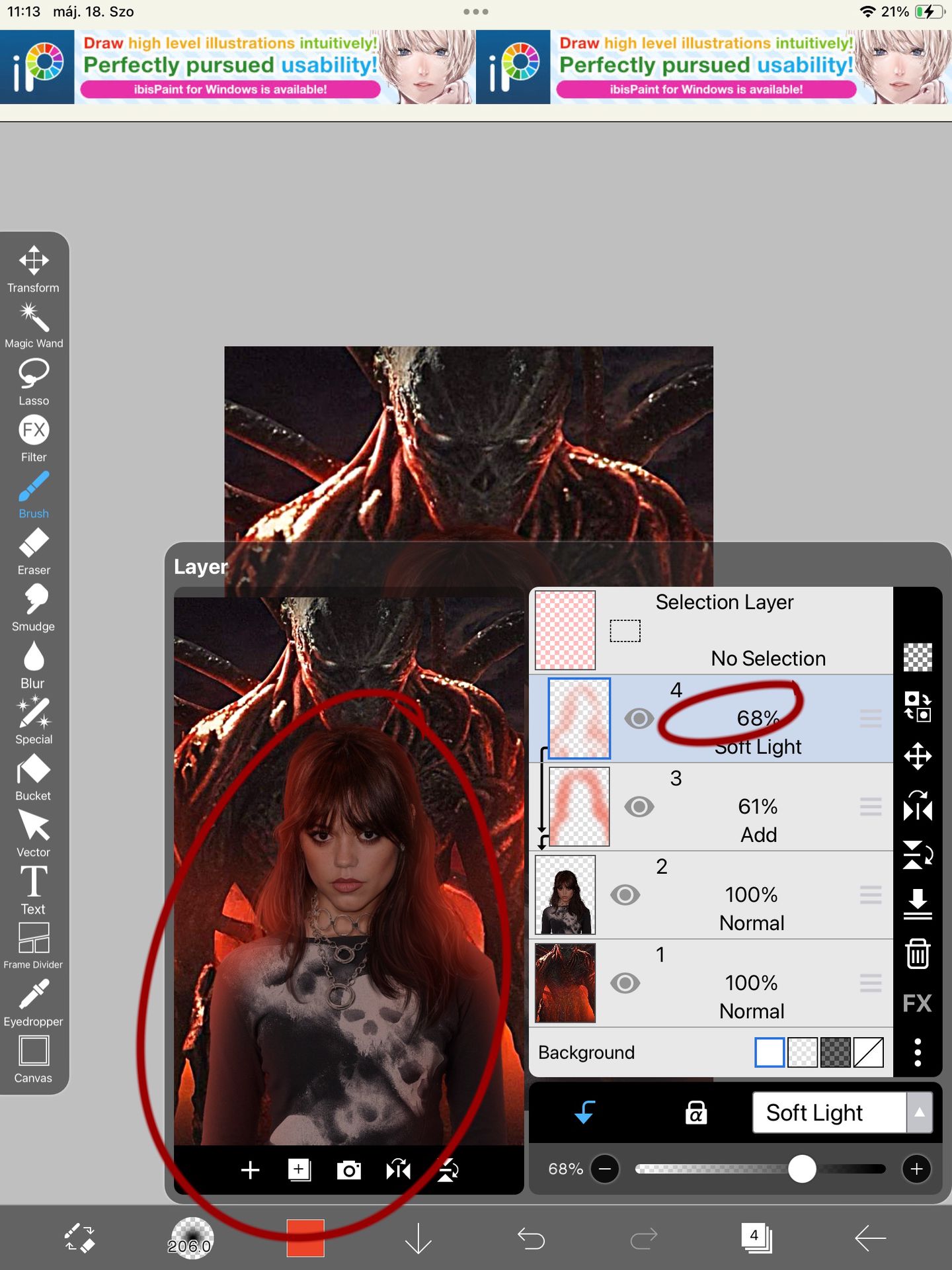Select the Magic Wand tool
952x1270 pixels.
[34, 325]
